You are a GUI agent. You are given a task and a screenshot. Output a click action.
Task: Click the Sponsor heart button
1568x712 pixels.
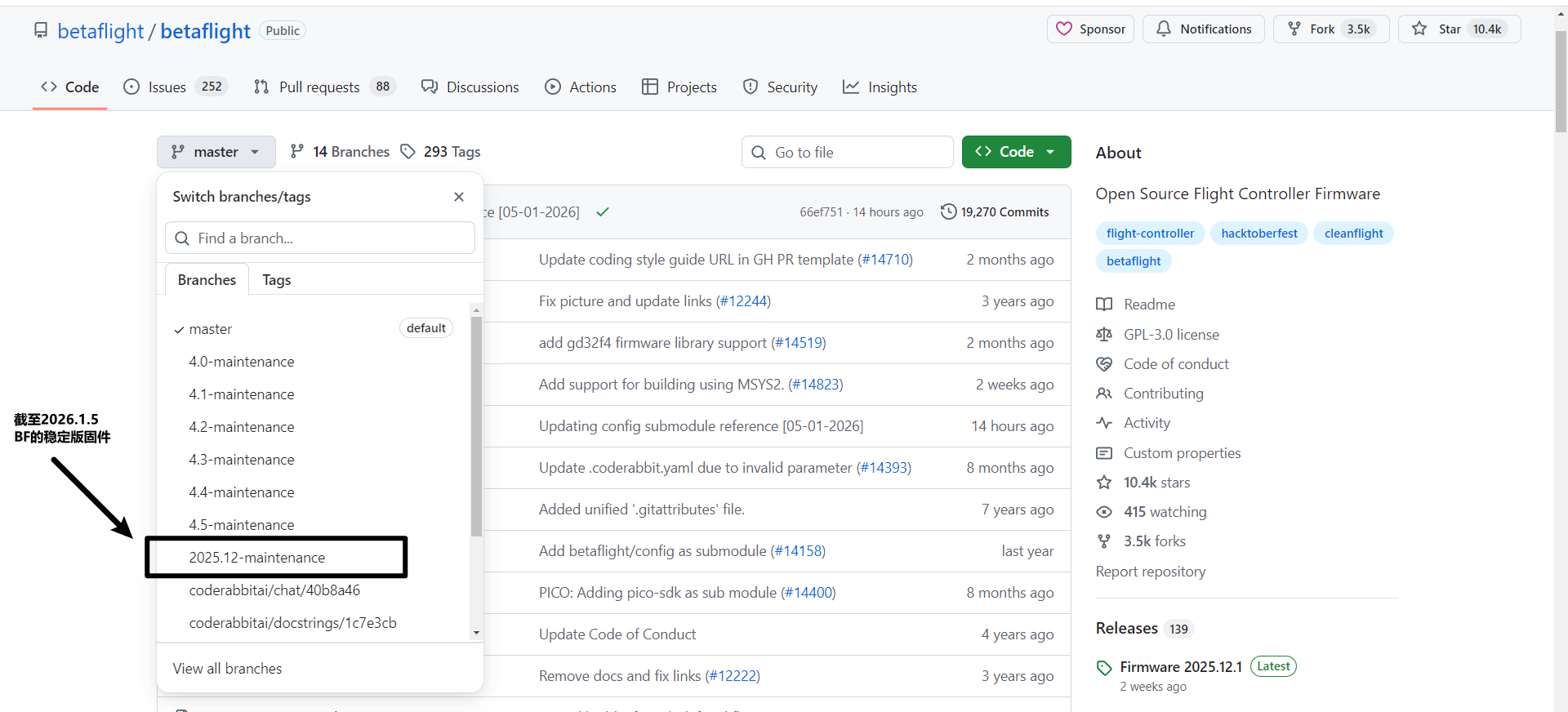1090,29
